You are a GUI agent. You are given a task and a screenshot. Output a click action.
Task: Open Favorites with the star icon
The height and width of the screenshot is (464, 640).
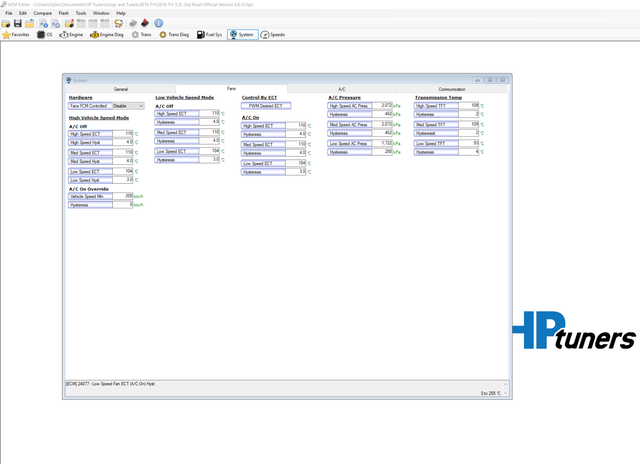coord(16,35)
